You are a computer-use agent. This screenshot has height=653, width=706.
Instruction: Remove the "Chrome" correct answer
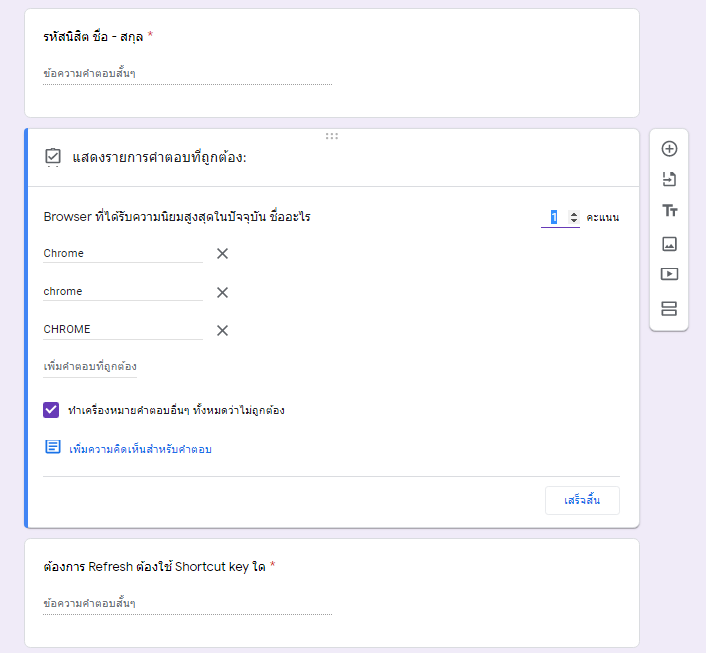click(x=222, y=254)
